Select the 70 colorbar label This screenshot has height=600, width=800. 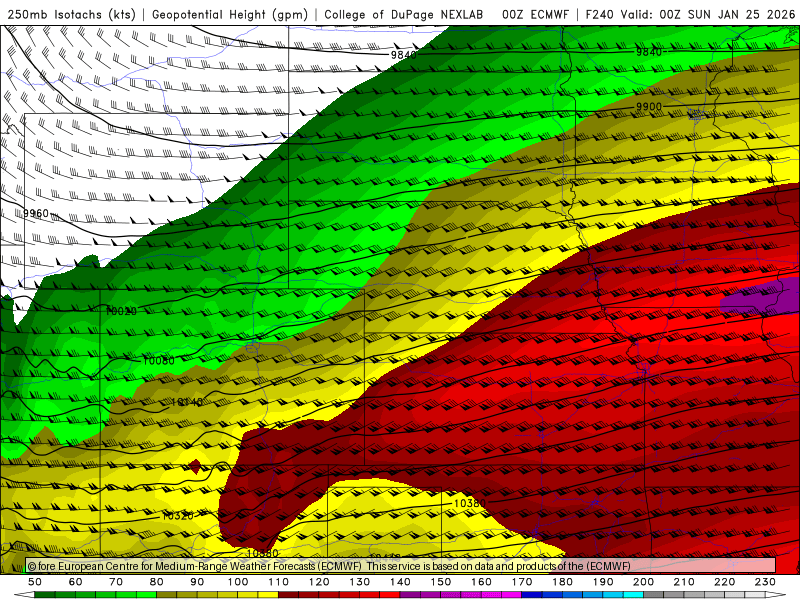click(x=116, y=582)
